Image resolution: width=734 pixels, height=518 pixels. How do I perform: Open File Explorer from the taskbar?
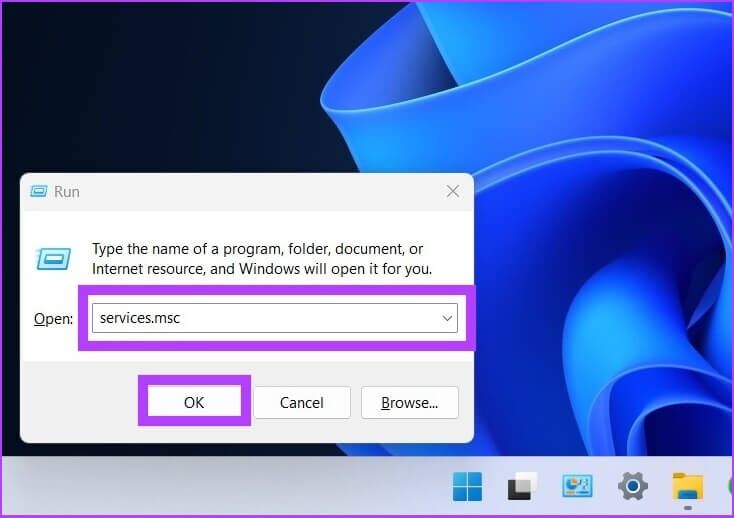(x=688, y=487)
